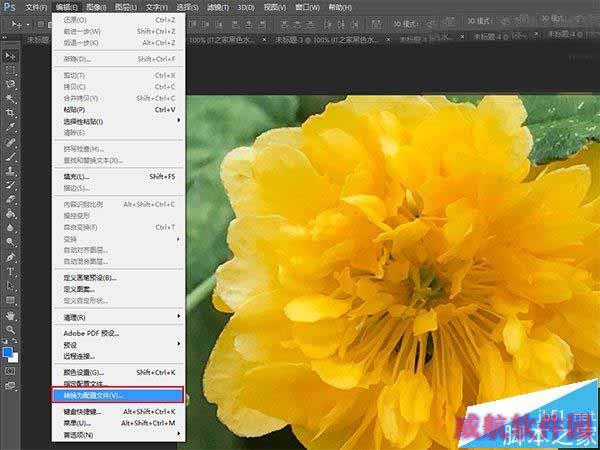The width and height of the screenshot is (600, 450).
Task: Open the 帮助(H) menu
Action: tap(340, 7)
